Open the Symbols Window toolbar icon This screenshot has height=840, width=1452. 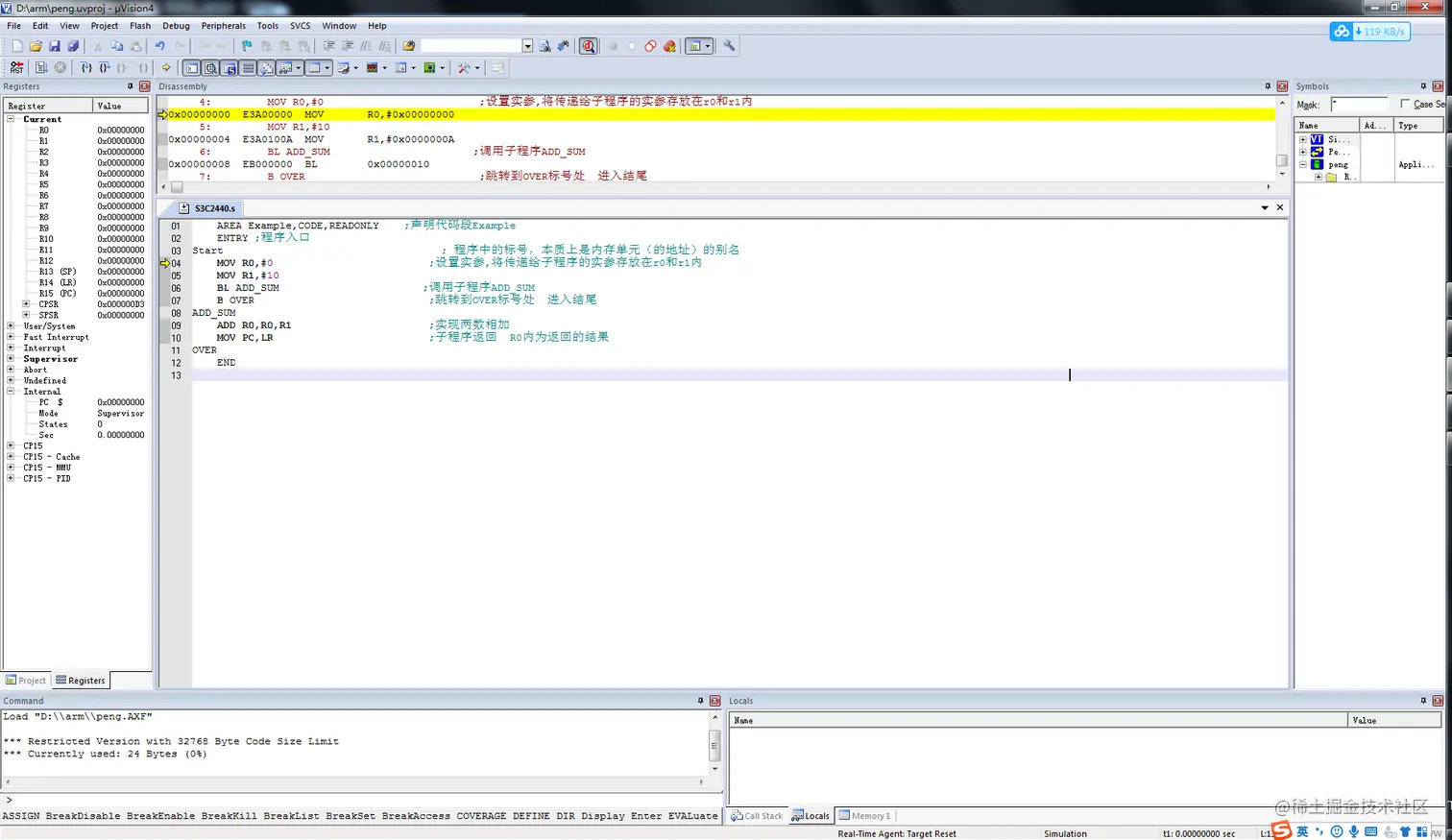tap(229, 67)
